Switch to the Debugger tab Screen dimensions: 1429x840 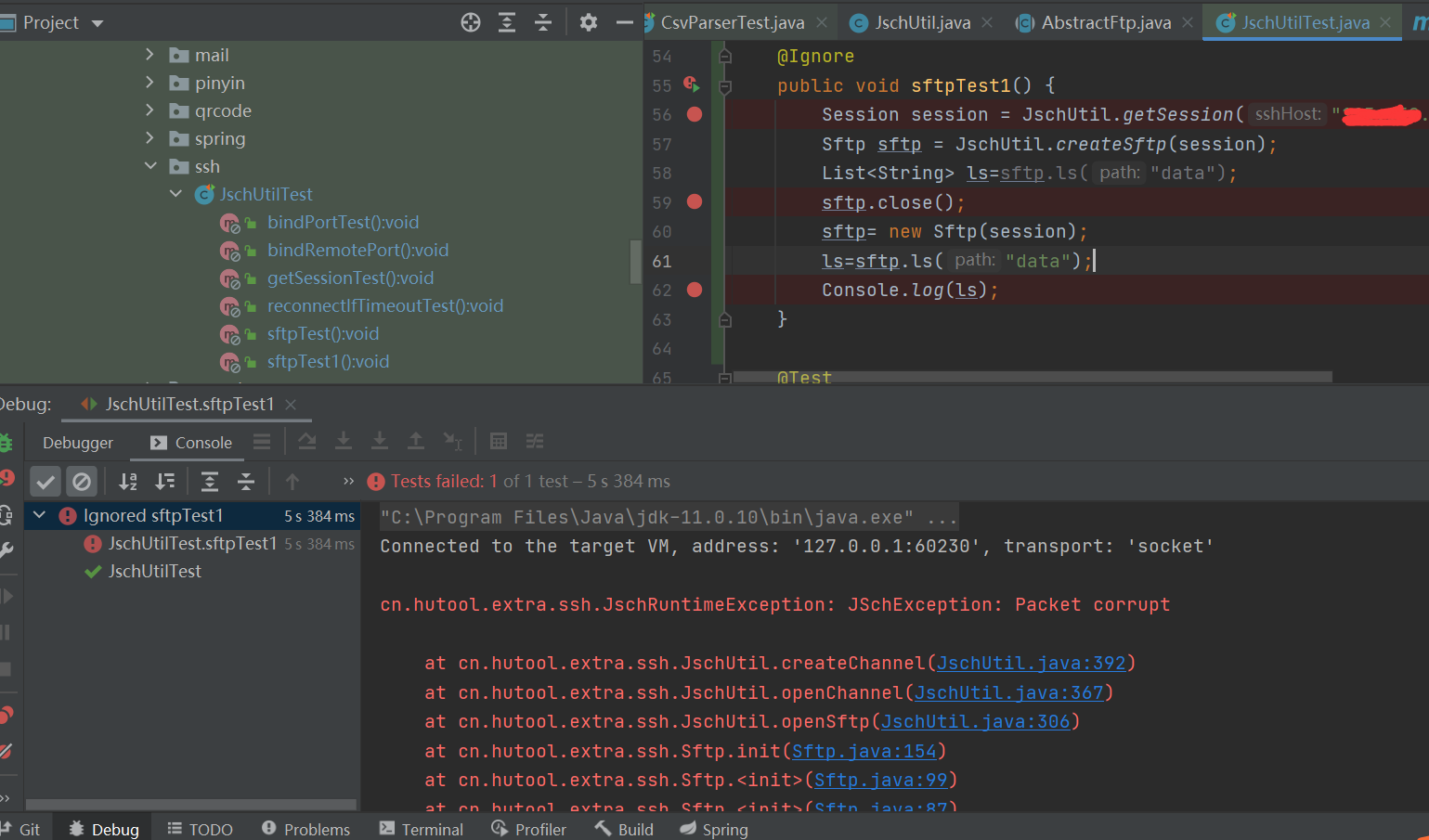tap(78, 443)
